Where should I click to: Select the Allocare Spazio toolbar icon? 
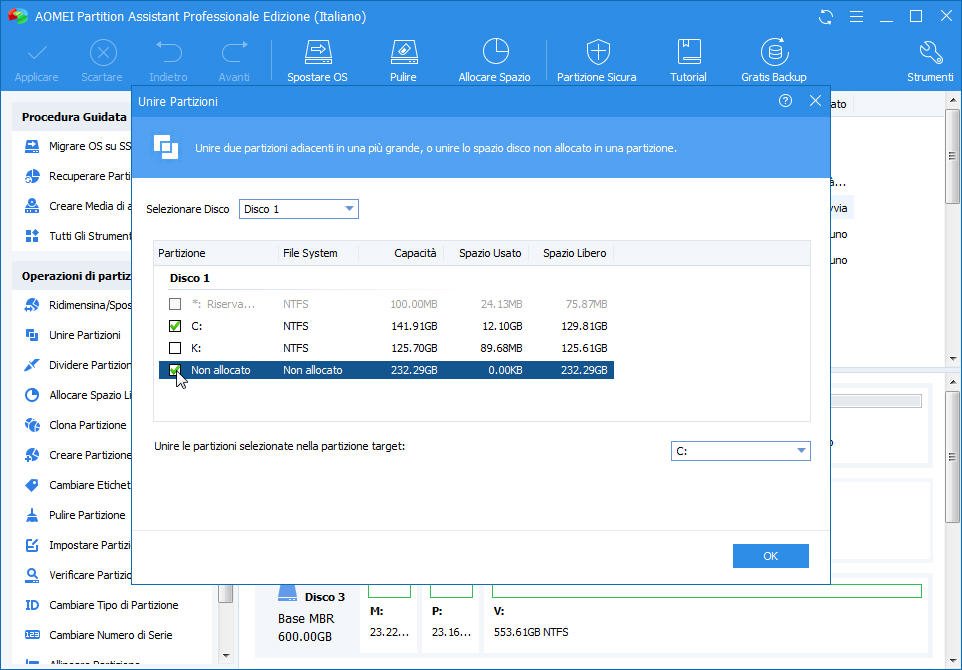(494, 59)
